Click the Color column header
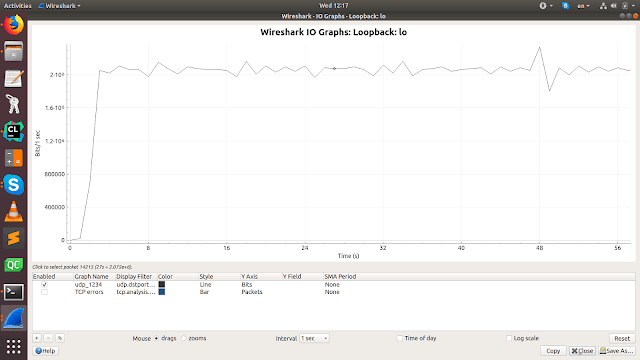The image size is (640, 360). click(178, 276)
